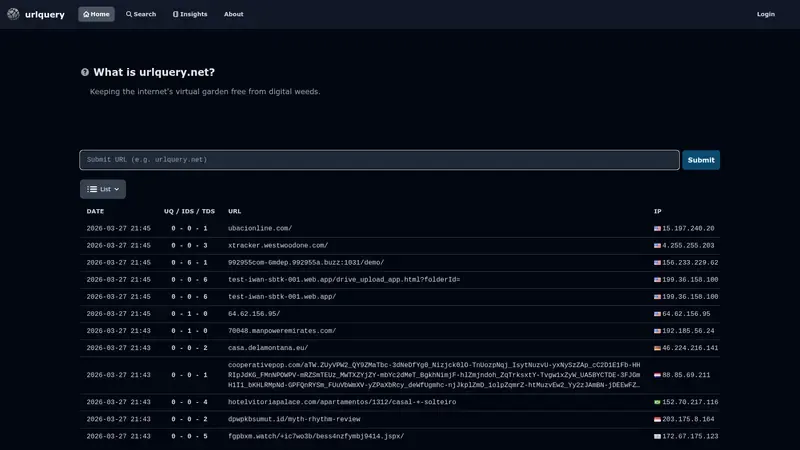This screenshot has width=800, height=450.
Task: Click the URL column header
Action: [x=234, y=211]
